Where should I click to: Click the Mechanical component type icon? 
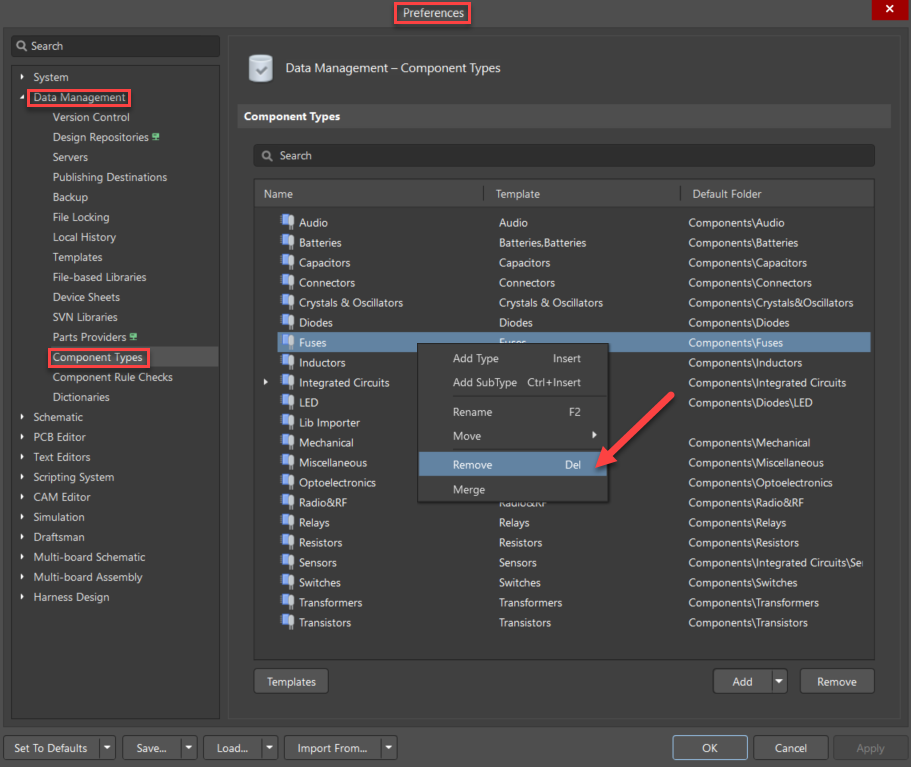pyautogui.click(x=288, y=442)
